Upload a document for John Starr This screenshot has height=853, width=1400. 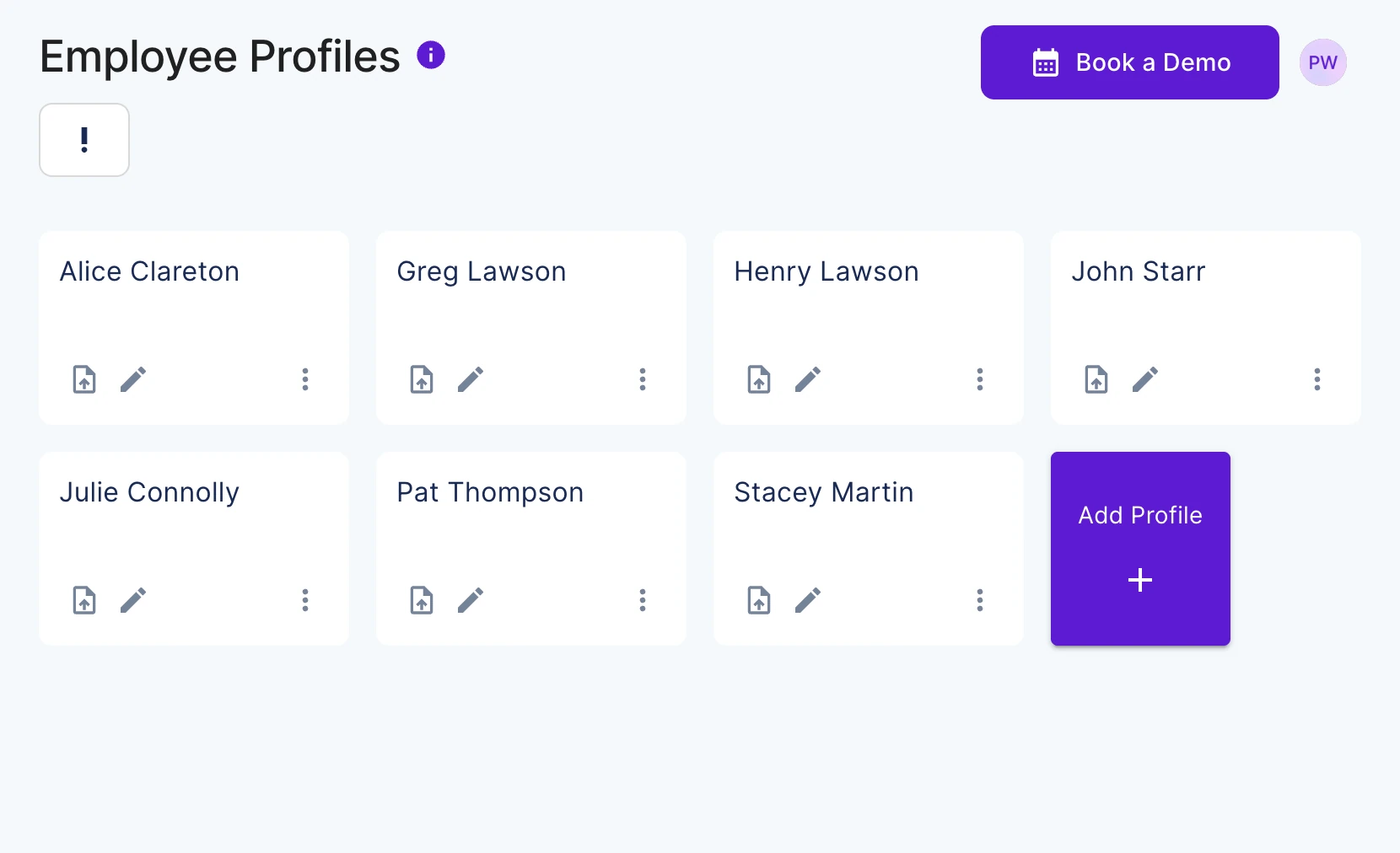point(1096,379)
